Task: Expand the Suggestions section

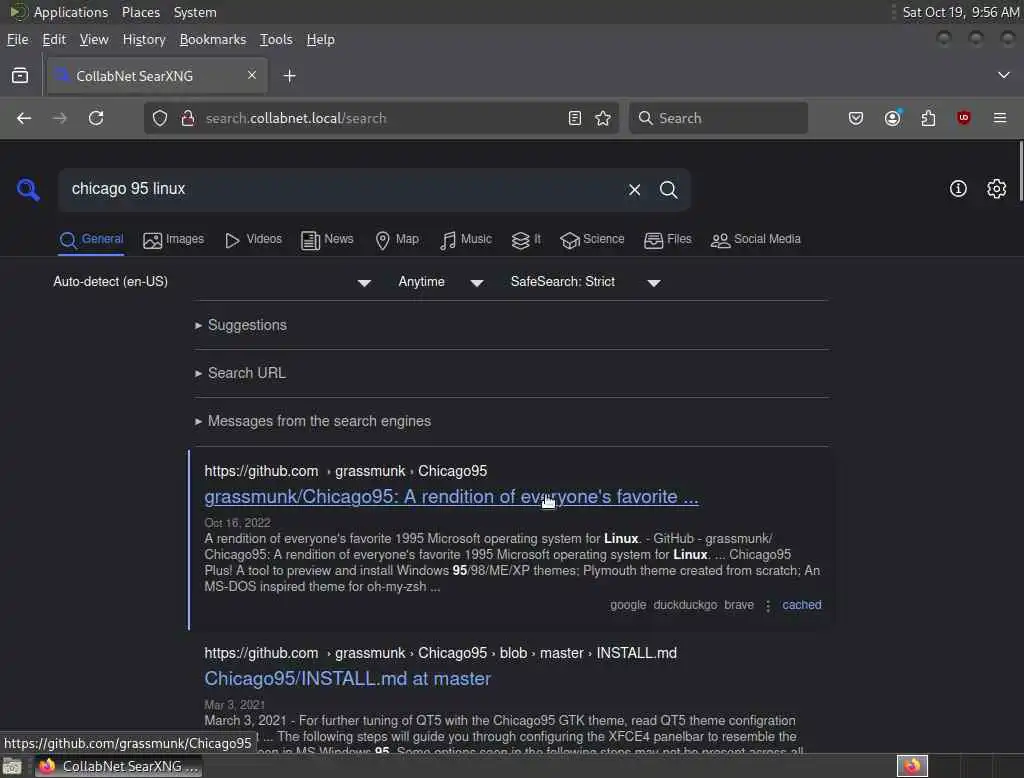Action: pyautogui.click(x=241, y=325)
